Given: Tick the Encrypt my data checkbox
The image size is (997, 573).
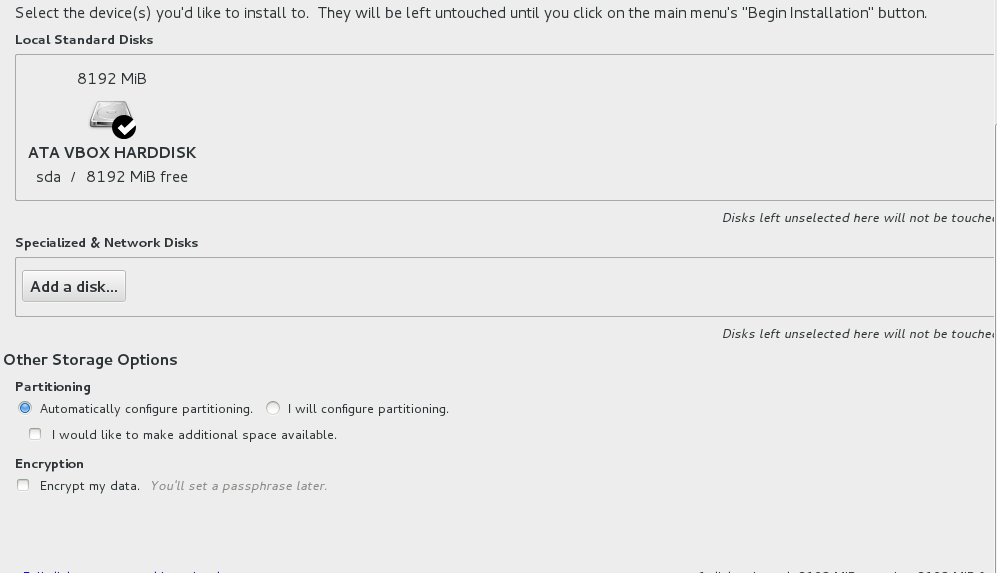Looking at the screenshot, I should tap(23, 485).
